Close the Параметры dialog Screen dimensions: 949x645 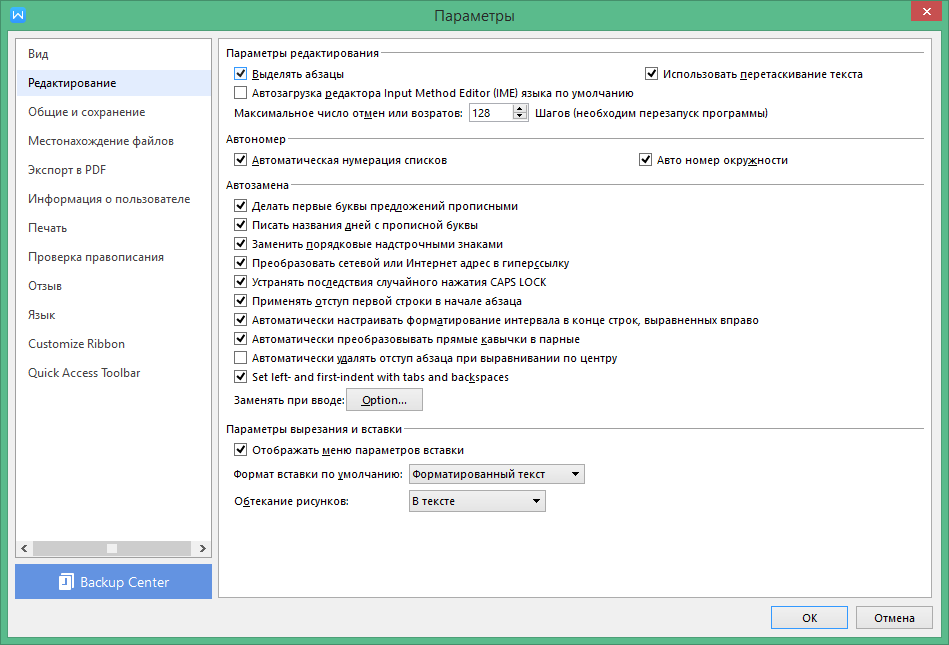pyautogui.click(x=927, y=11)
